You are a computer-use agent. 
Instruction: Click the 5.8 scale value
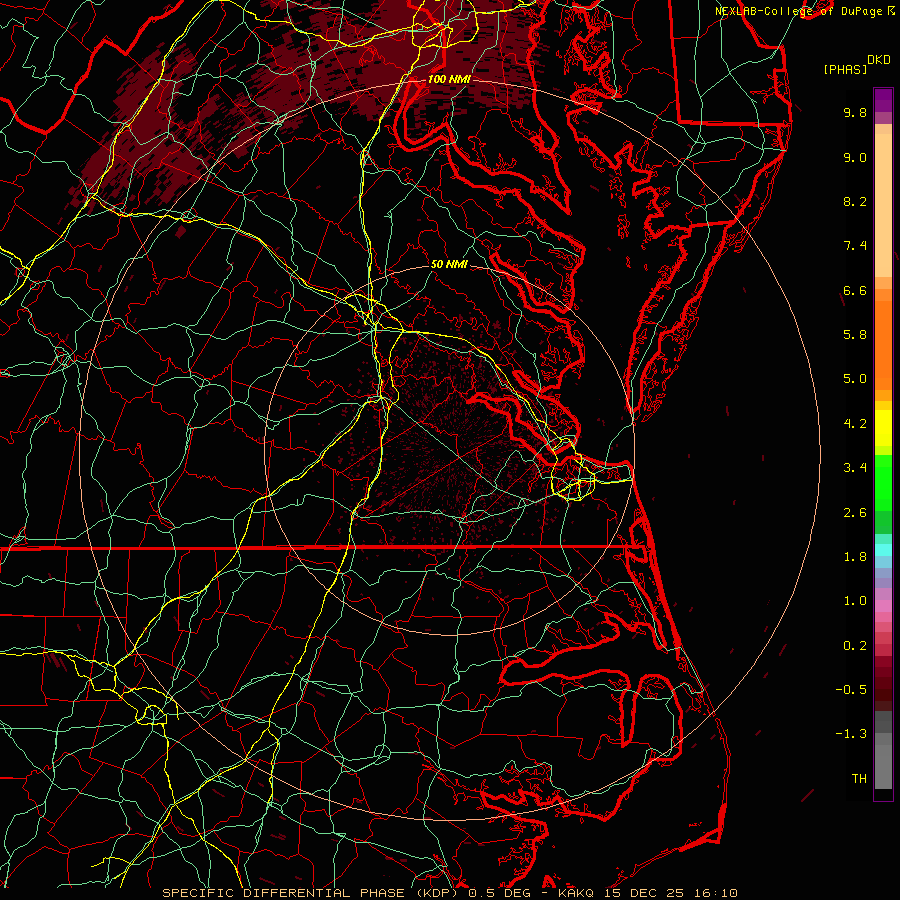pyautogui.click(x=855, y=335)
